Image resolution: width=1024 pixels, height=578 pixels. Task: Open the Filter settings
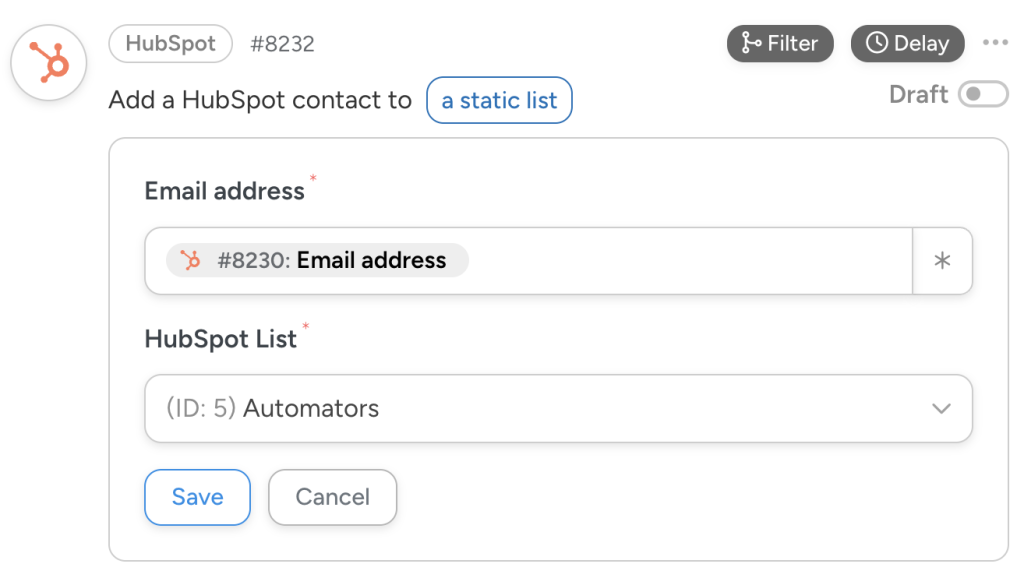click(x=780, y=43)
